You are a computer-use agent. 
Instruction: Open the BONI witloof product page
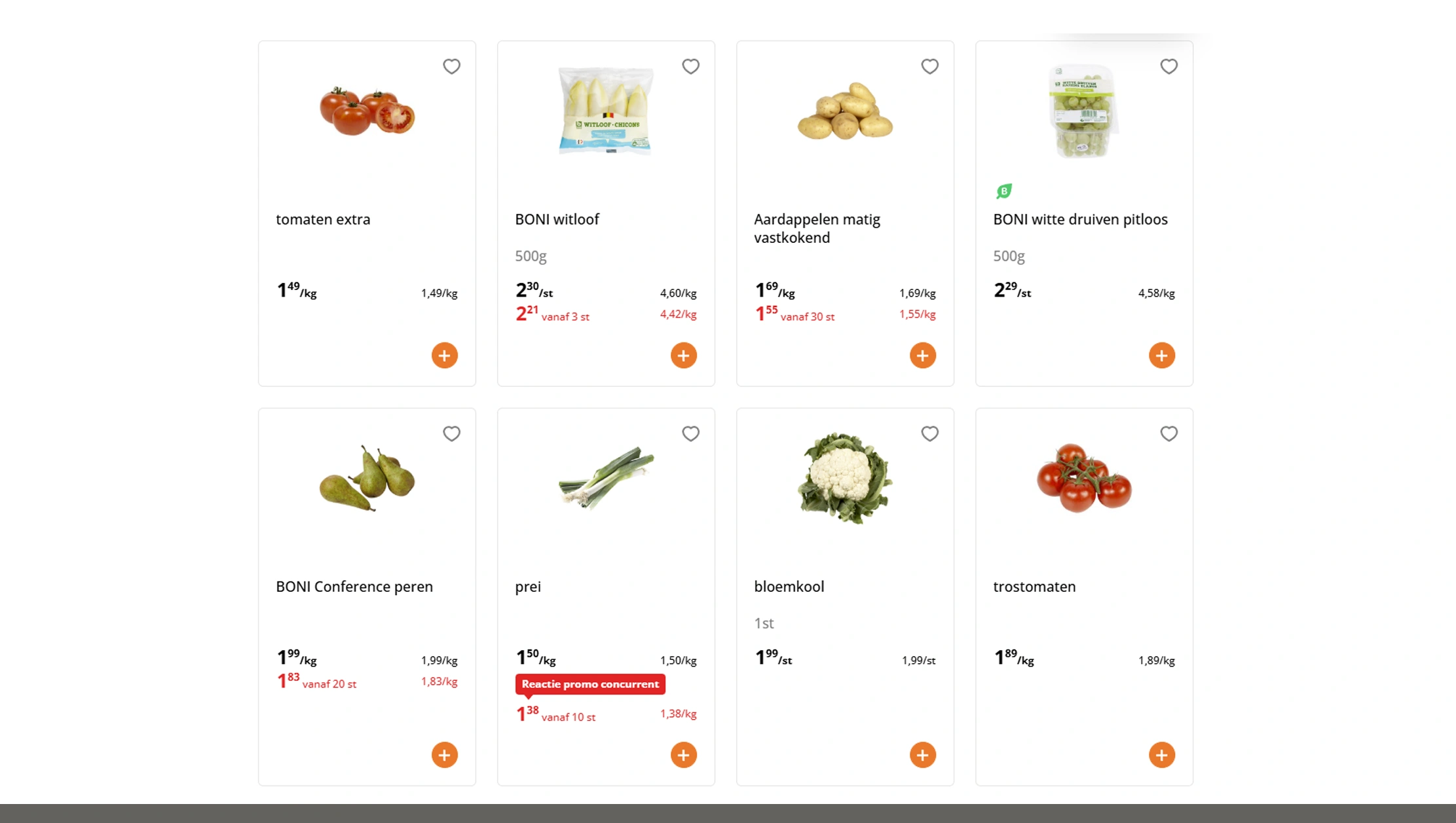(x=557, y=219)
